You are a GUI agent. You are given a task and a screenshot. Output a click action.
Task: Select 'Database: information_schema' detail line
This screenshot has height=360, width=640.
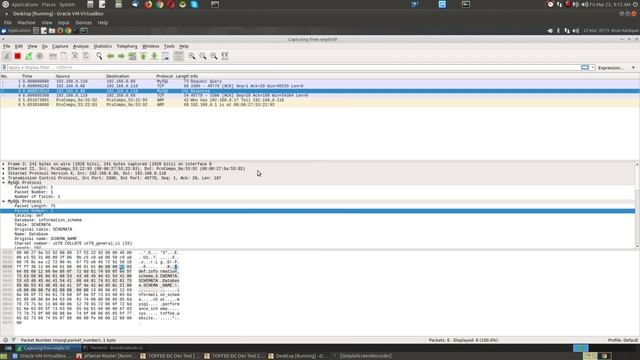click(x=48, y=220)
